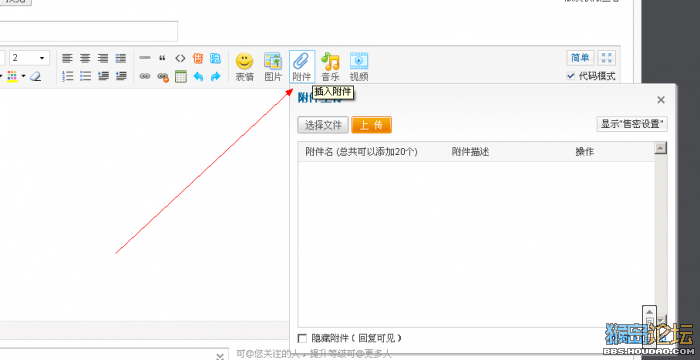Click the title input field

pyautogui.click(x=89, y=31)
